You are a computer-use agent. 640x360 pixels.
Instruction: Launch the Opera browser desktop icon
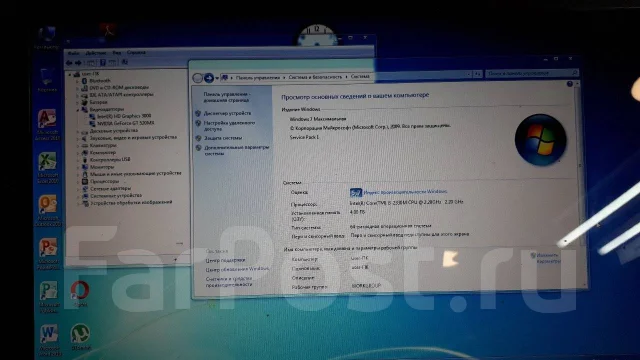(80, 293)
